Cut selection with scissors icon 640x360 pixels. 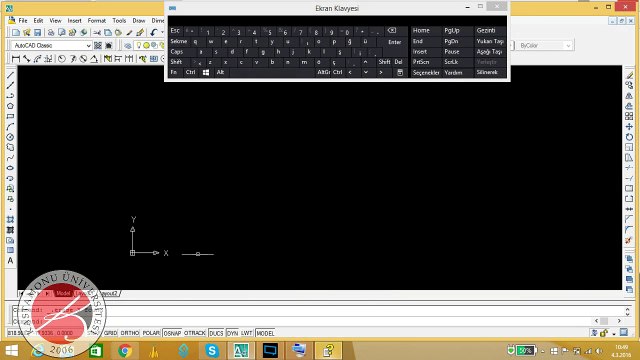tap(97, 32)
